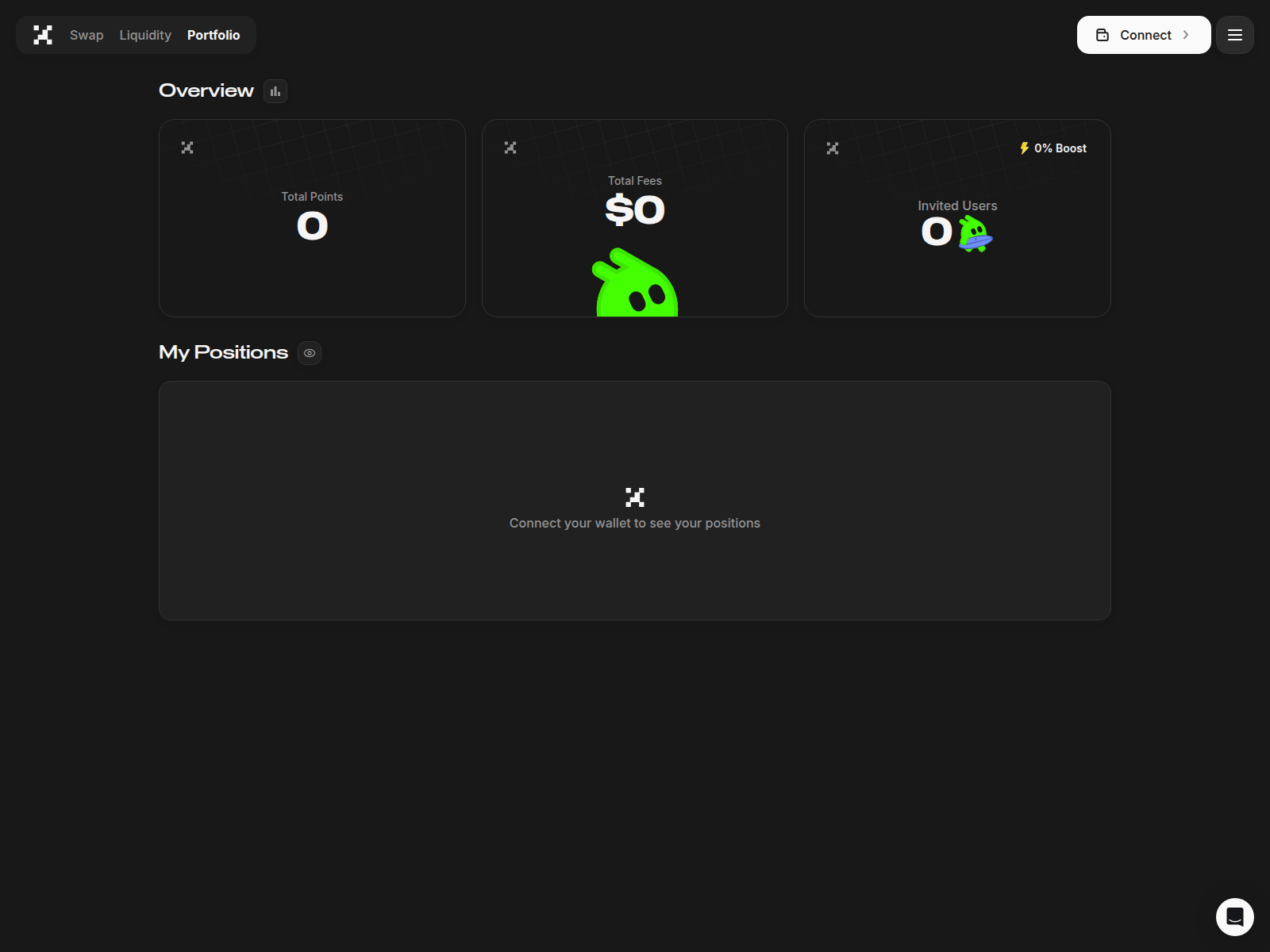The image size is (1270, 952).
Task: Click the green mascot in the Total Fees card
Action: tap(636, 286)
